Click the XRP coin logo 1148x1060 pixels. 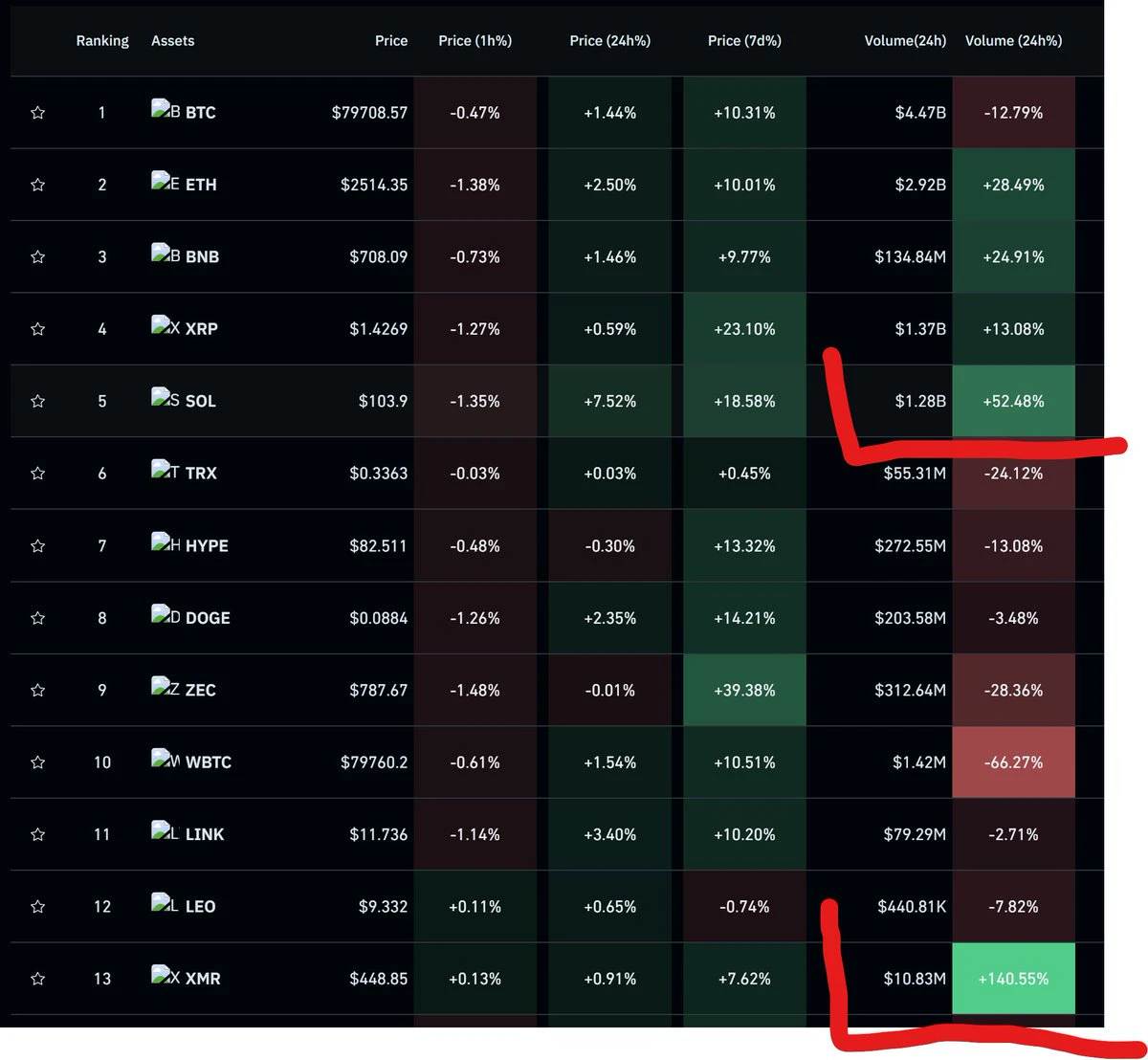point(166,326)
